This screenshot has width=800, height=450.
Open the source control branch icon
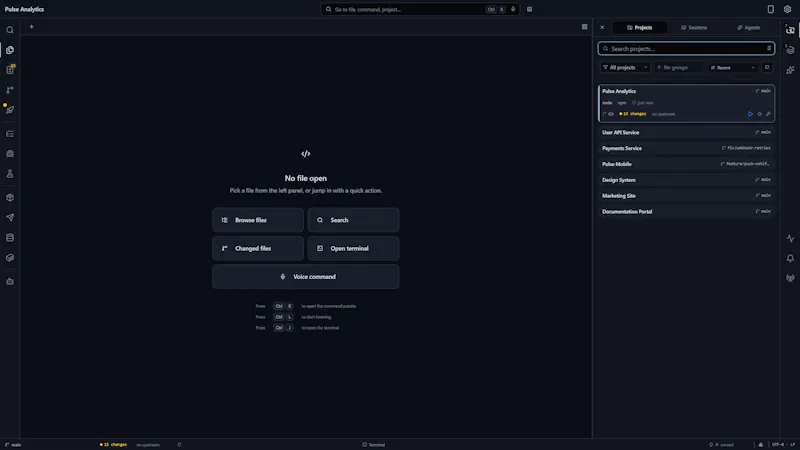(10, 90)
